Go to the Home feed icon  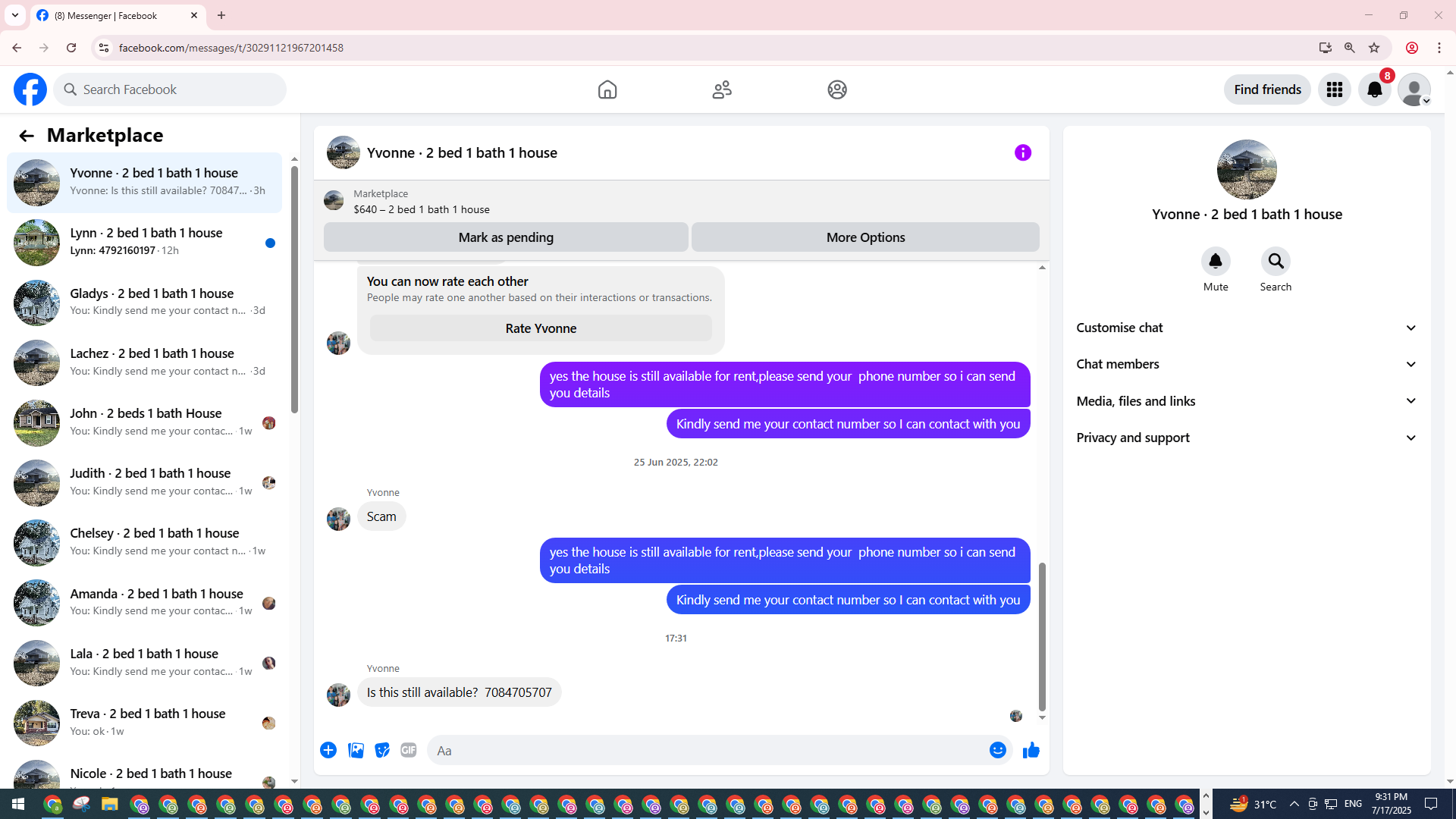pos(607,89)
